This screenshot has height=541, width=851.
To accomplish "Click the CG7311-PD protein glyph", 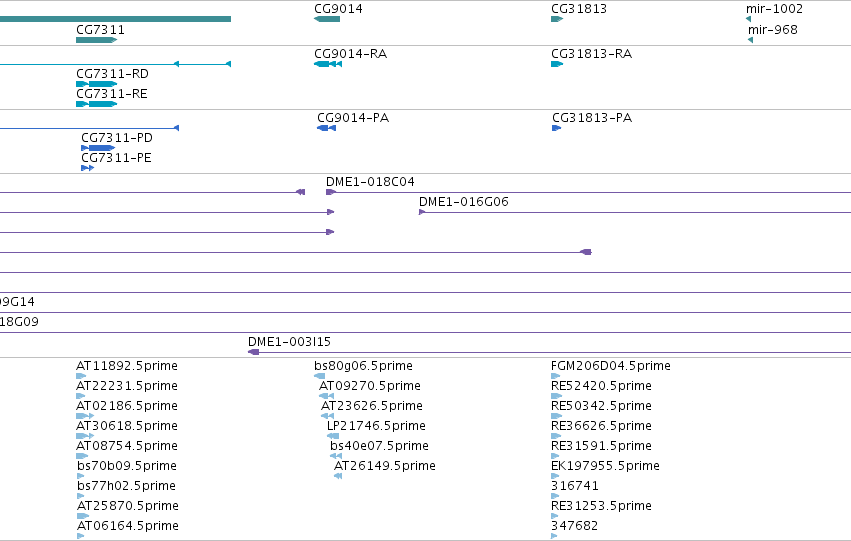I will pyautogui.click(x=98, y=148).
